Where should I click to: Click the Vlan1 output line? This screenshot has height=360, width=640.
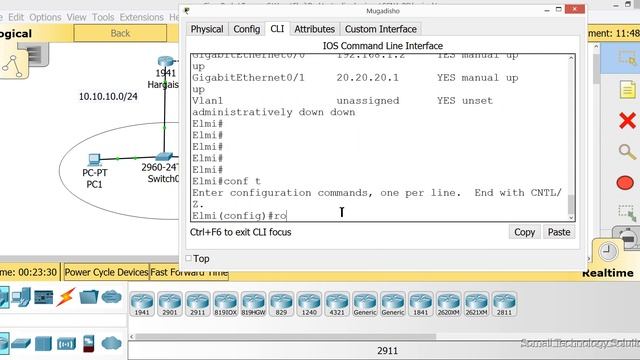click(342, 100)
